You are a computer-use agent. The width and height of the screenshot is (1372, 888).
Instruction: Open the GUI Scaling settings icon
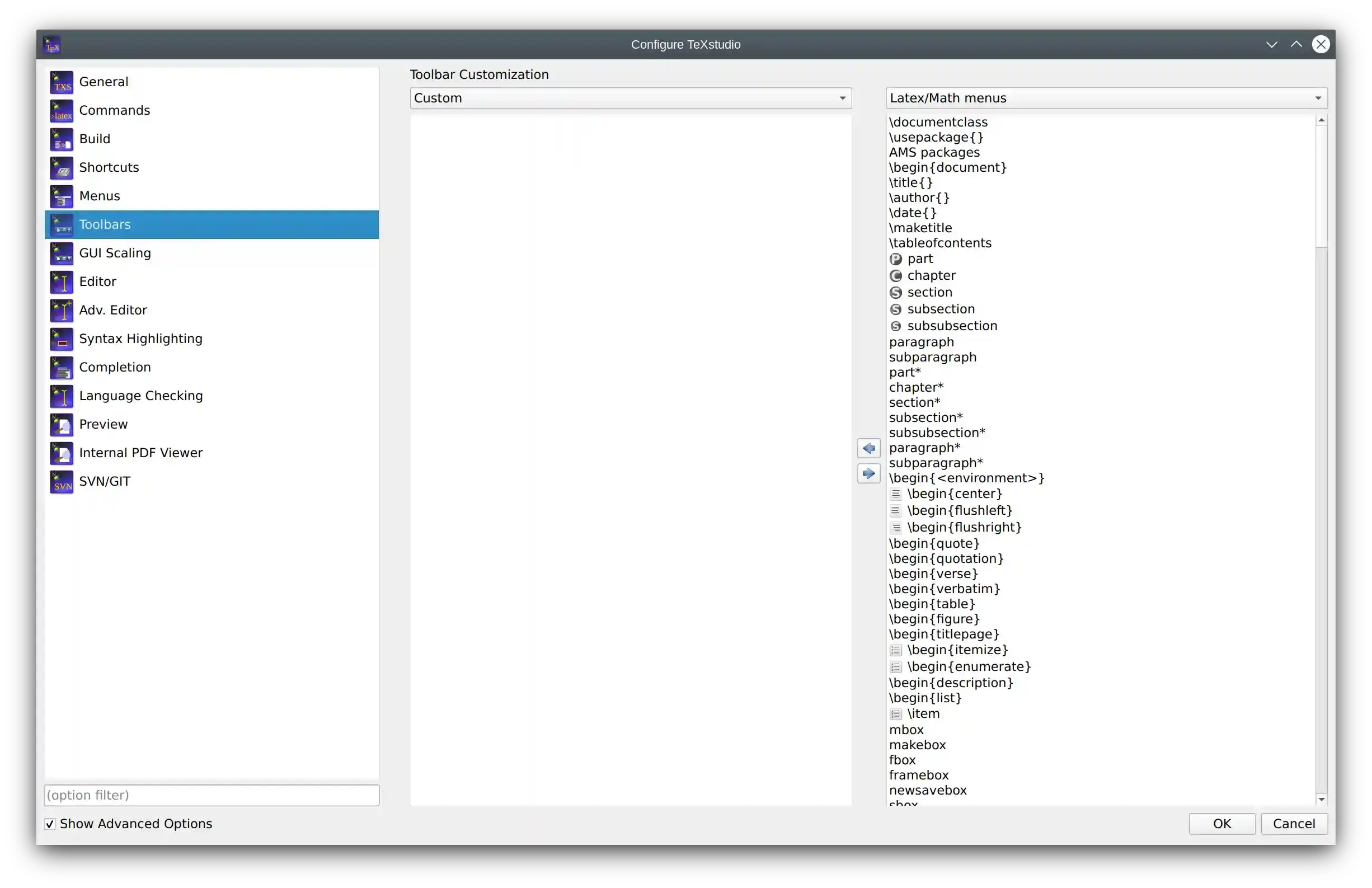click(61, 253)
